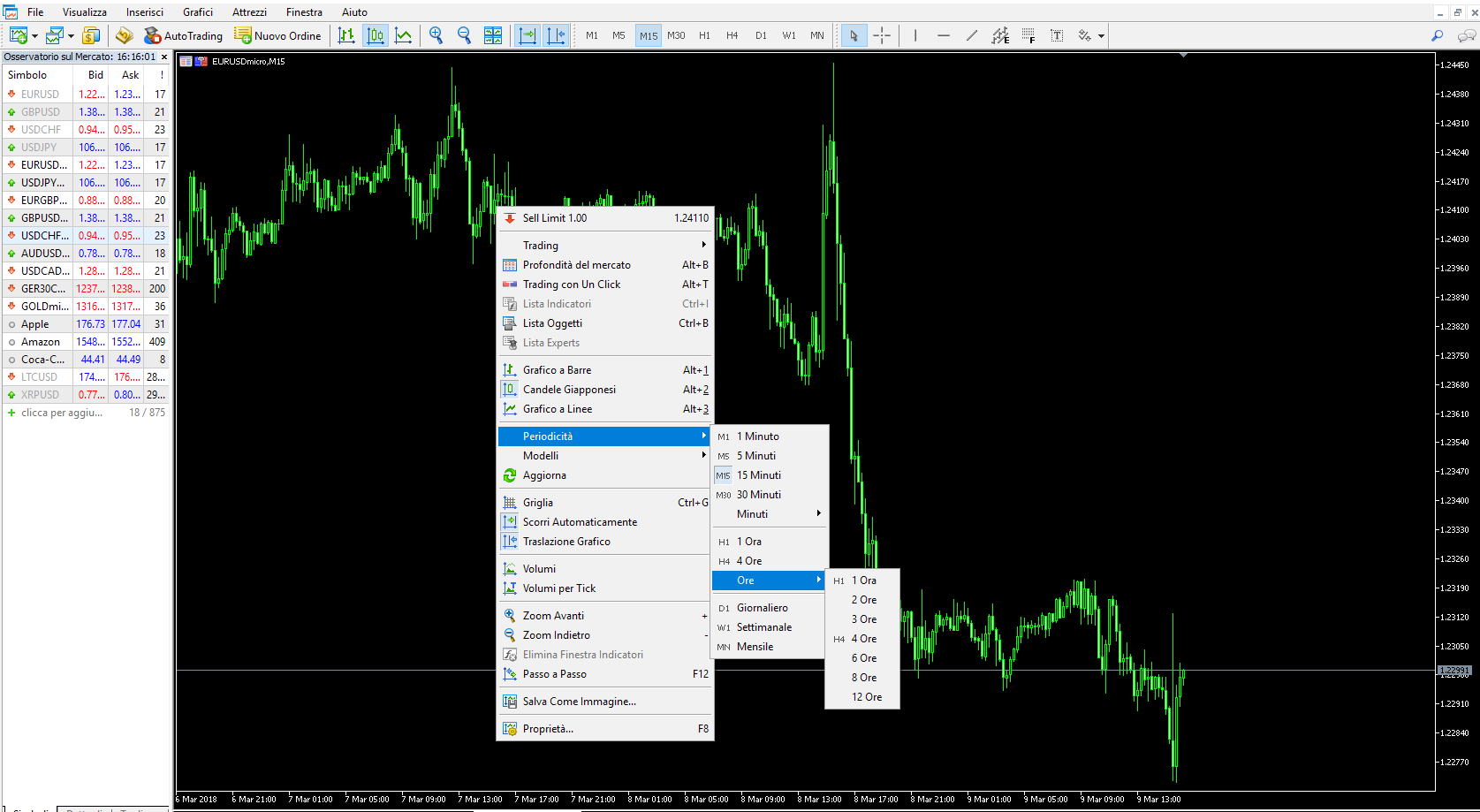
Task: Switch to line chart toolbar icon
Action: [404, 35]
